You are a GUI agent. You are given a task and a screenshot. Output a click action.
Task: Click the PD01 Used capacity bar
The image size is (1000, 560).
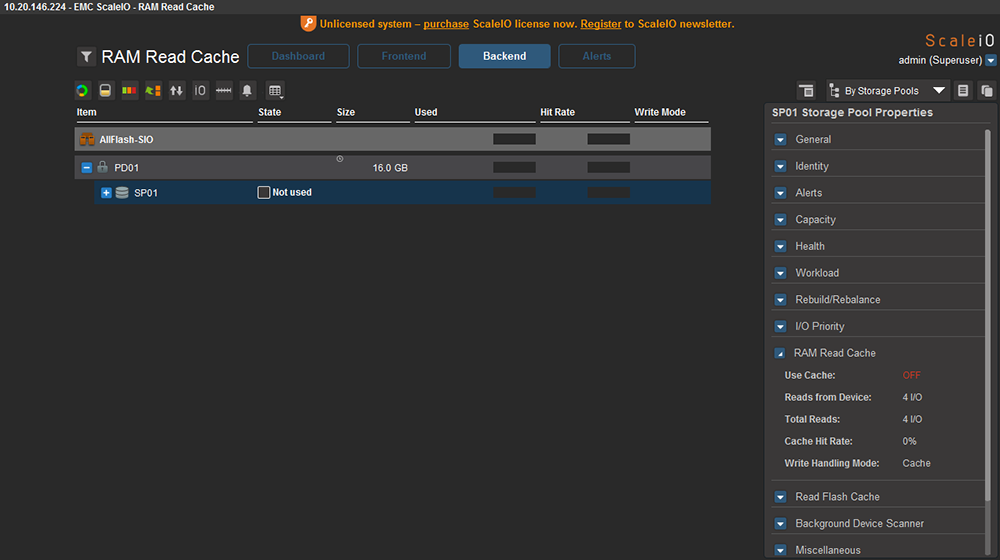point(514,167)
